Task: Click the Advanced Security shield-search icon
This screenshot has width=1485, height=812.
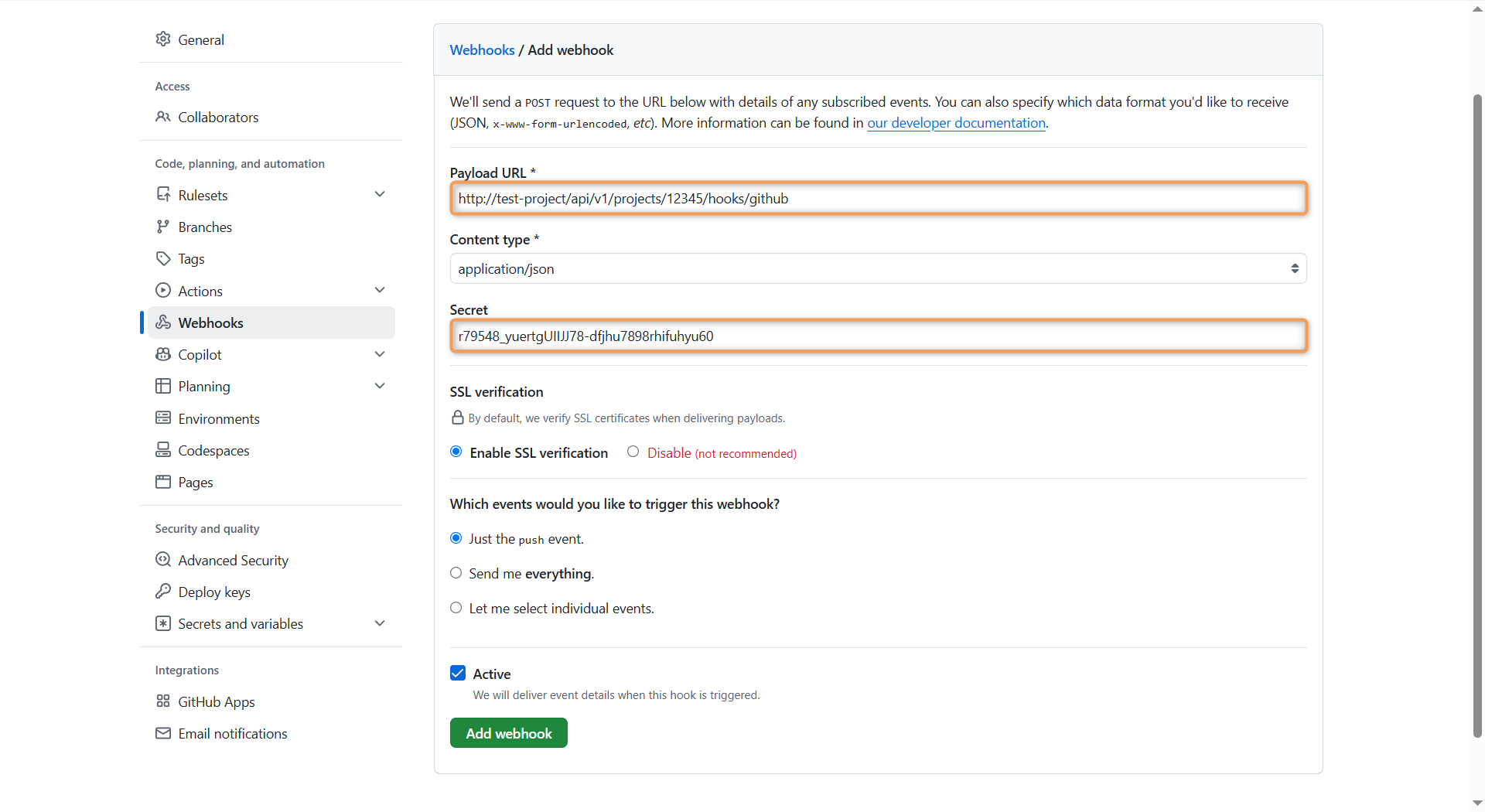Action: [162, 560]
